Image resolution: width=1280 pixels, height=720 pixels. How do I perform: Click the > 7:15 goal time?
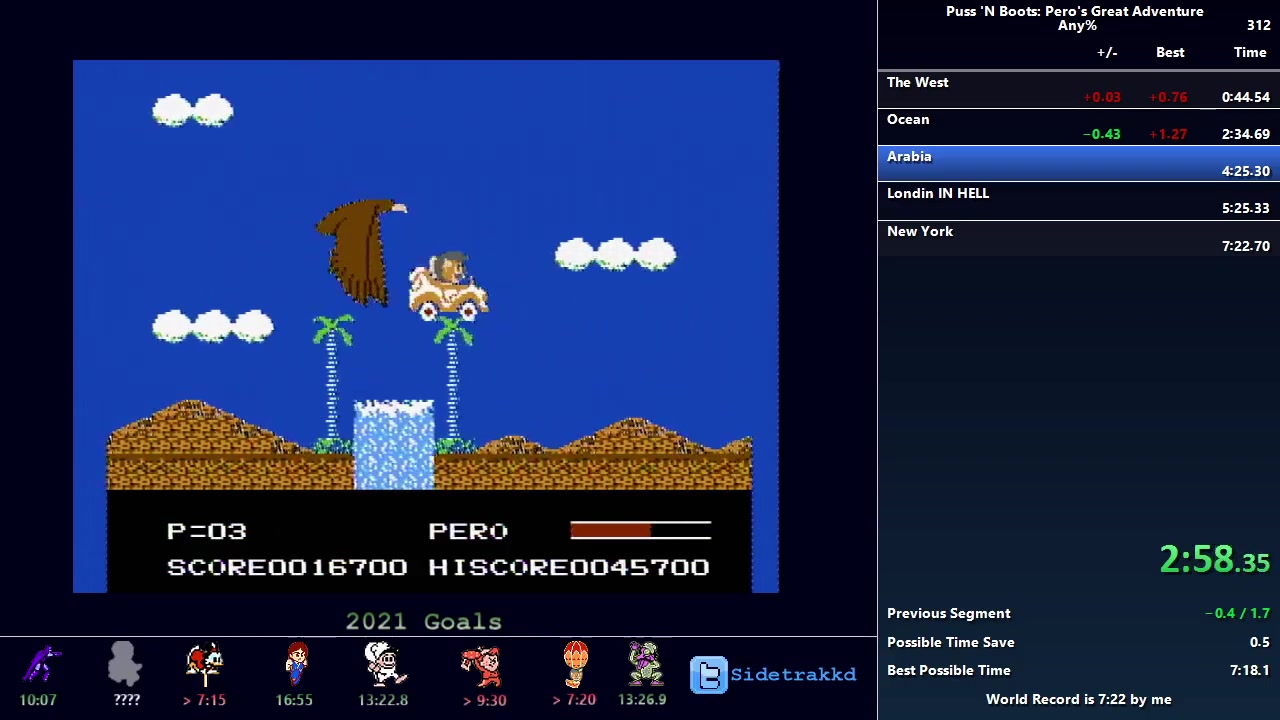pyautogui.click(x=204, y=700)
